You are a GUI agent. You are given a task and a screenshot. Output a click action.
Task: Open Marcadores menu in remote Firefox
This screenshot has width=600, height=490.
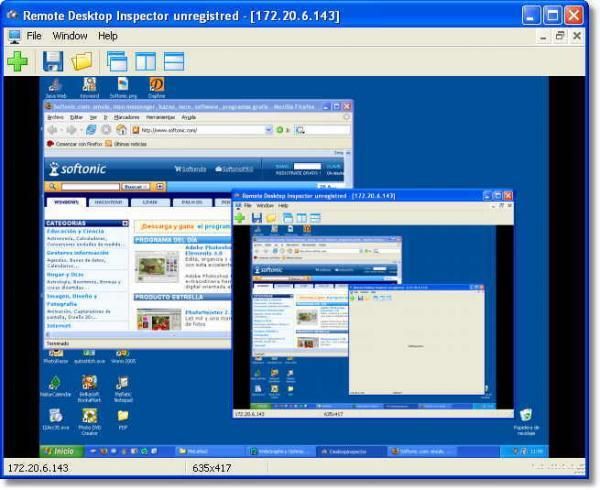click(x=127, y=117)
